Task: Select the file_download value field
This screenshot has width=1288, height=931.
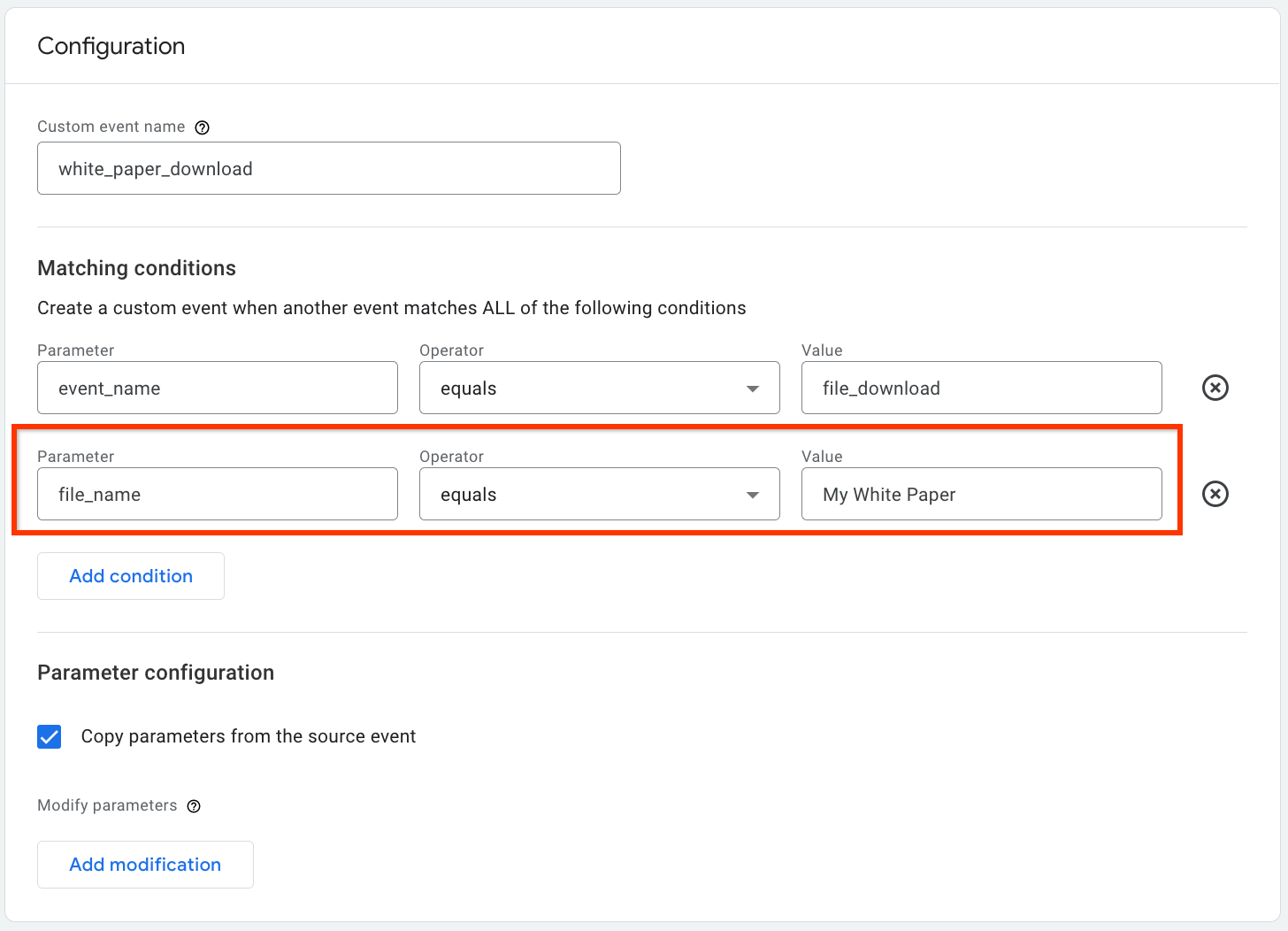Action: (981, 388)
